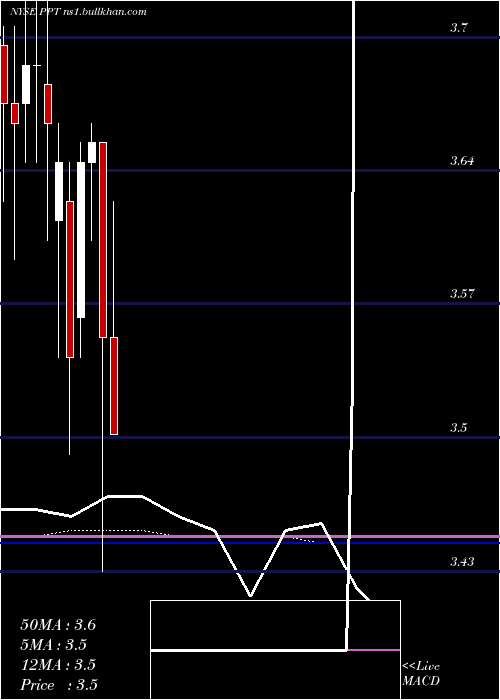Click the 3.64 price axis label
500x700 pixels.
(462, 161)
